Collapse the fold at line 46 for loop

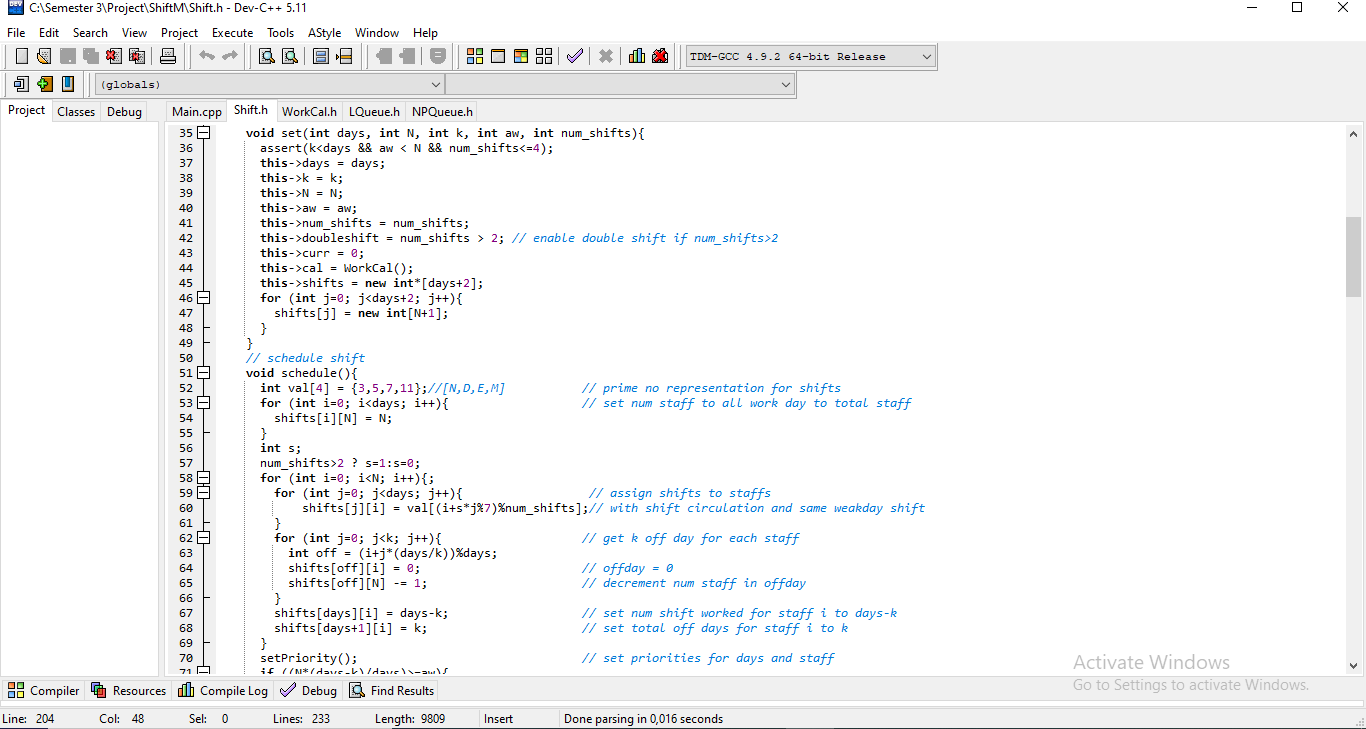tap(204, 298)
